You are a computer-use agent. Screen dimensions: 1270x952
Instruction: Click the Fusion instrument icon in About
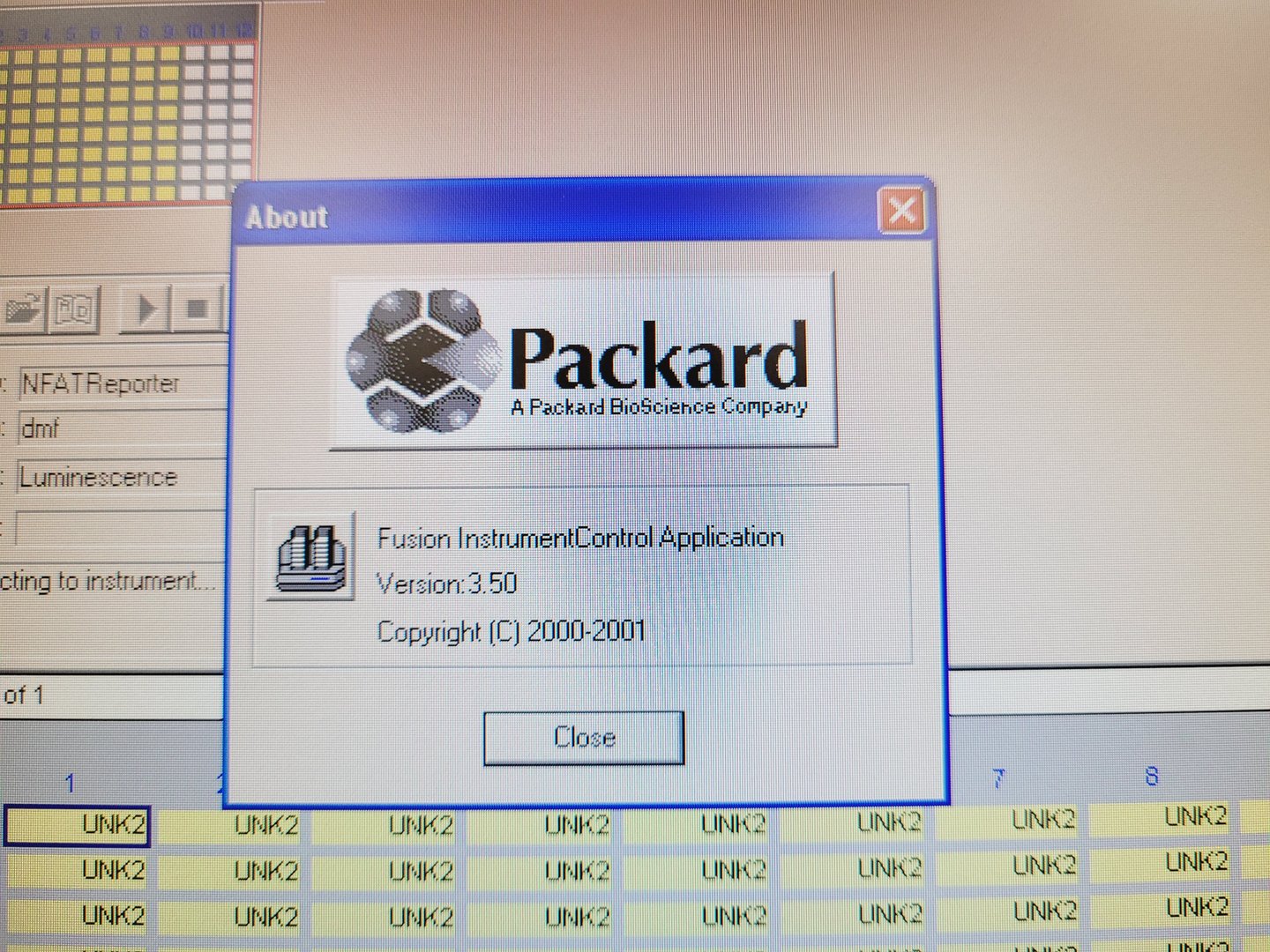[x=310, y=558]
